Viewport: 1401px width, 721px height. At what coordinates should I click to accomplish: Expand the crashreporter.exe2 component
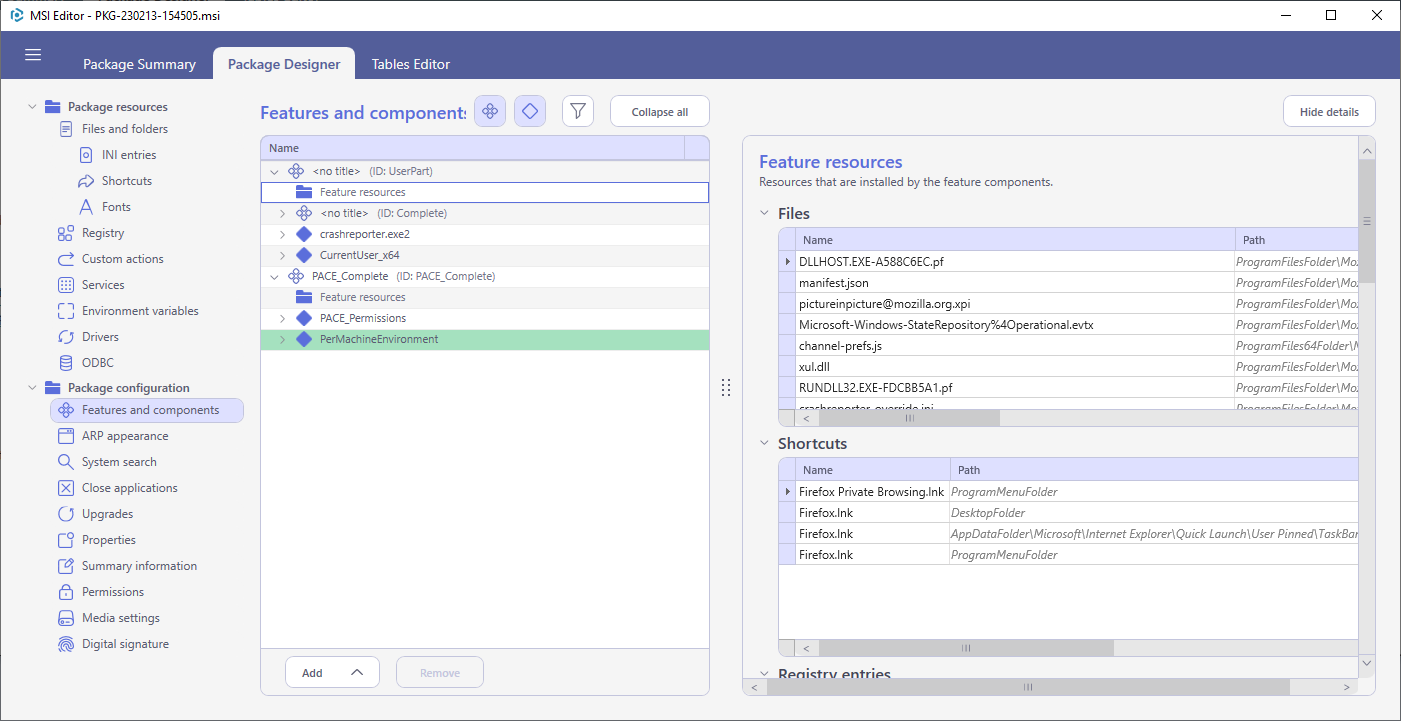point(282,234)
